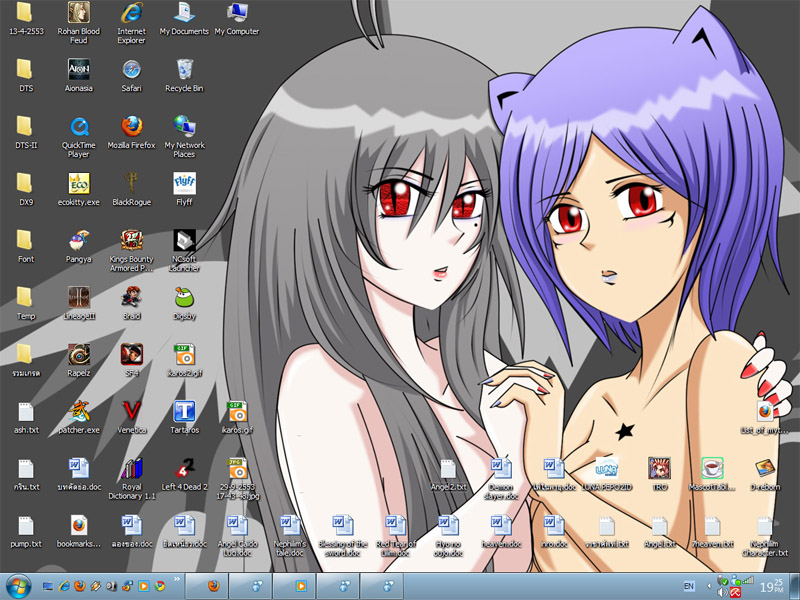This screenshot has width=800, height=600.
Task: Open the Mozilla Firefox desktop shortcut
Action: click(x=131, y=132)
